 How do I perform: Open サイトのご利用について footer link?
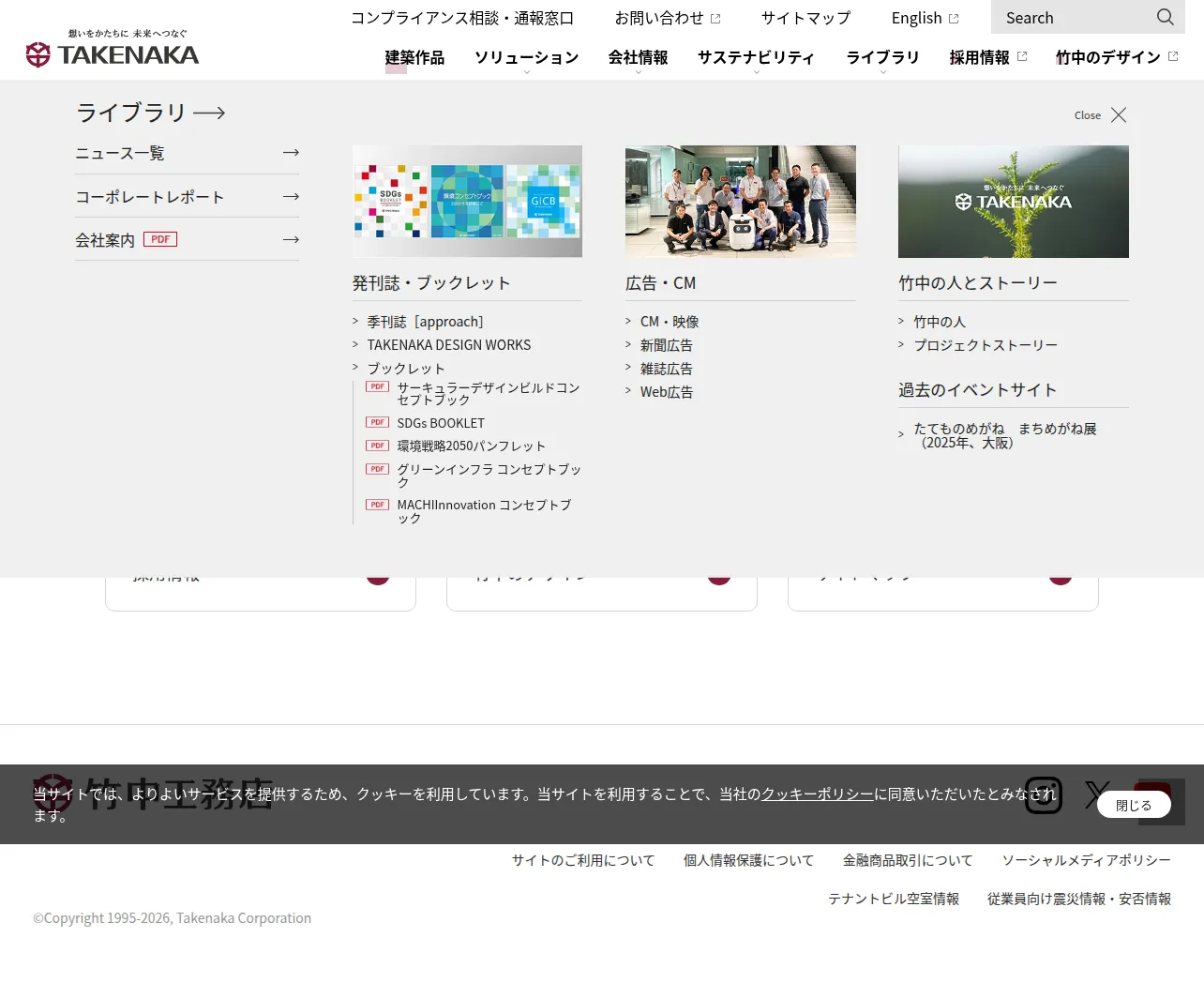pyautogui.click(x=583, y=860)
